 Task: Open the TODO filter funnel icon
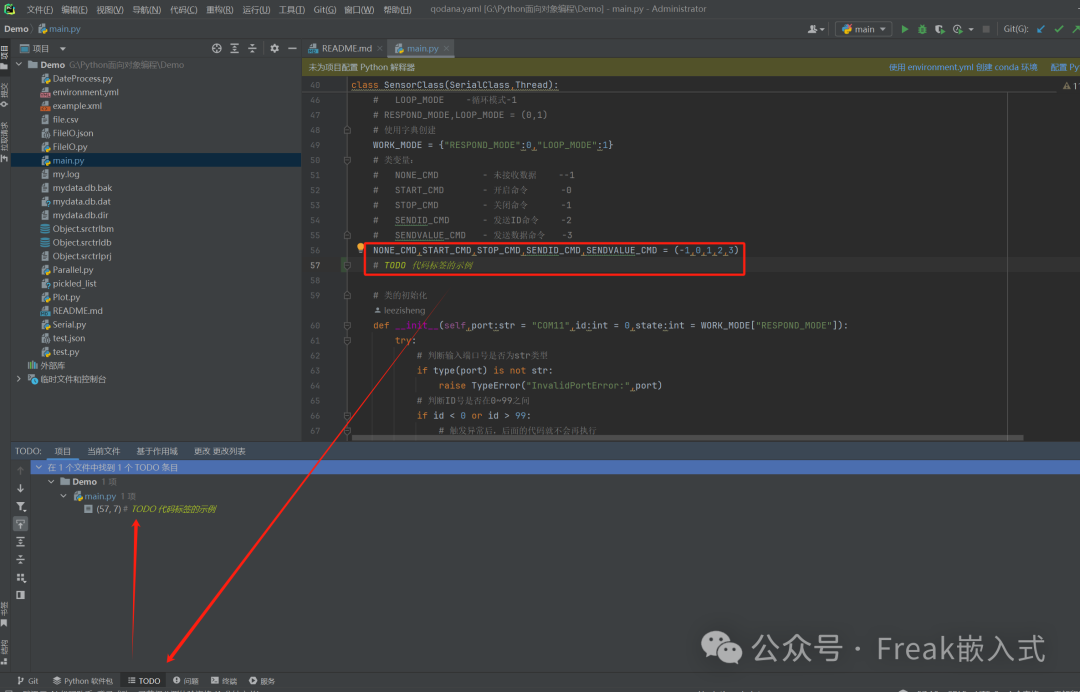coord(20,506)
